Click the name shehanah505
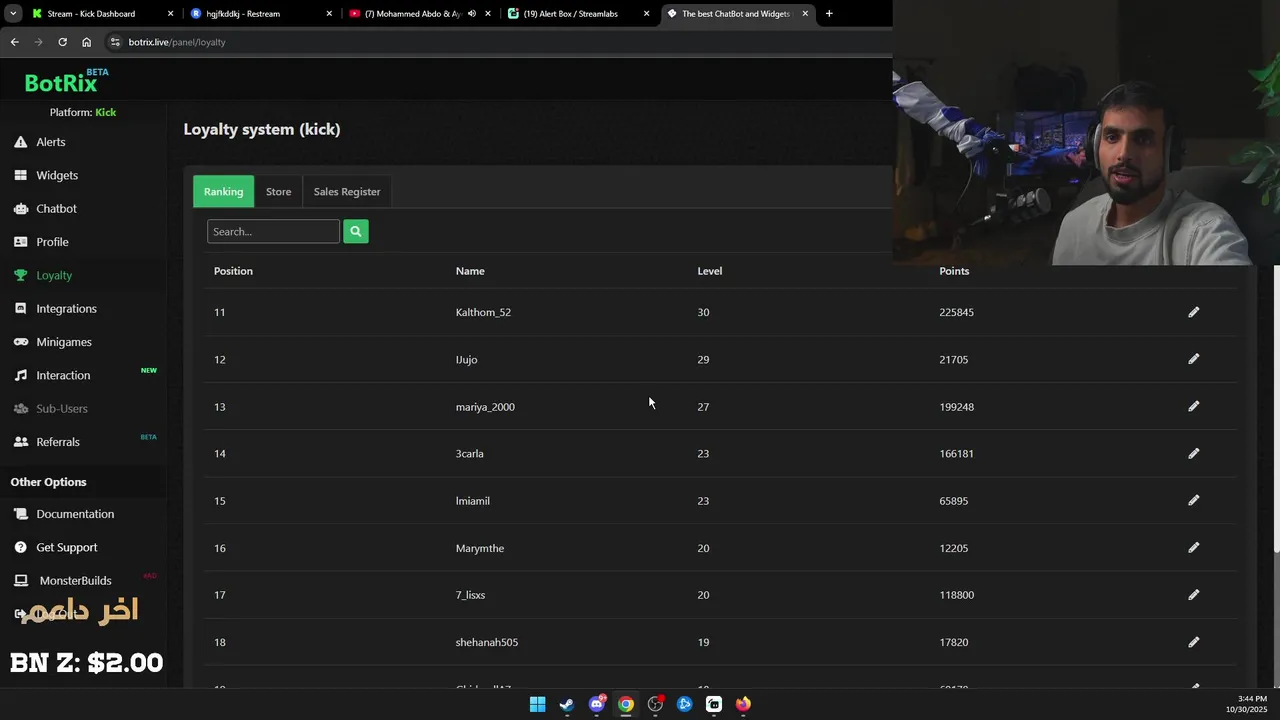This screenshot has width=1280, height=720. pos(487,642)
